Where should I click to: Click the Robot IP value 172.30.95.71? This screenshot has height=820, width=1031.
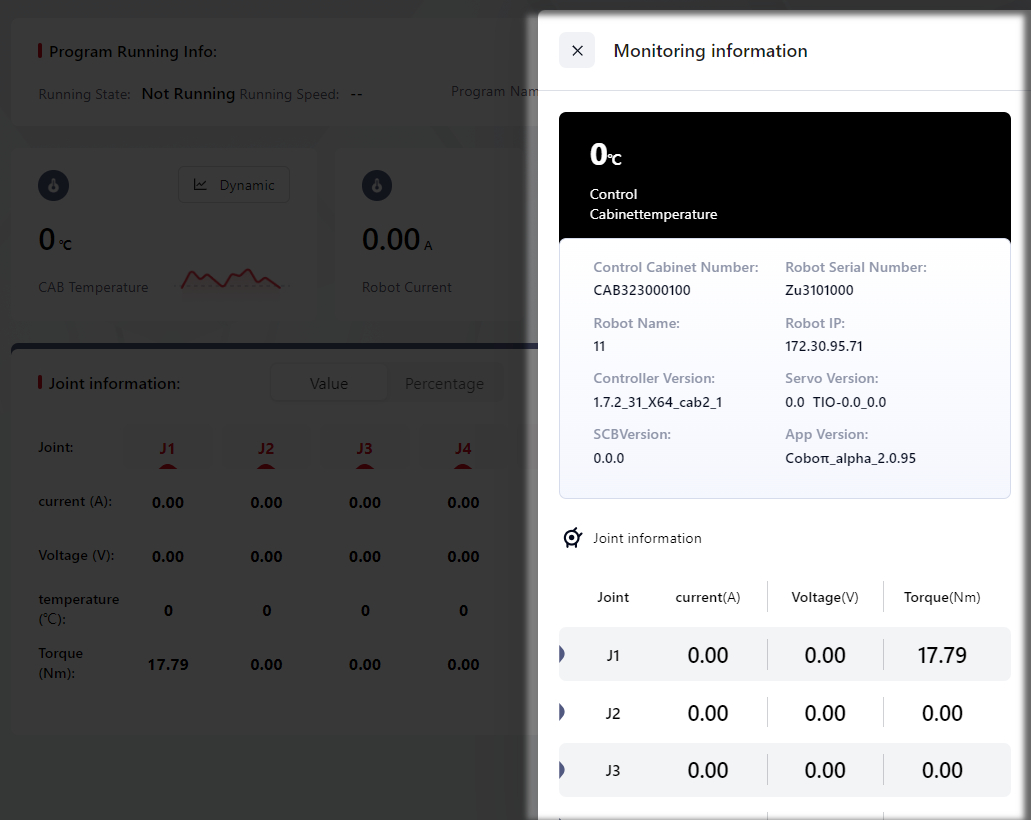(824, 346)
